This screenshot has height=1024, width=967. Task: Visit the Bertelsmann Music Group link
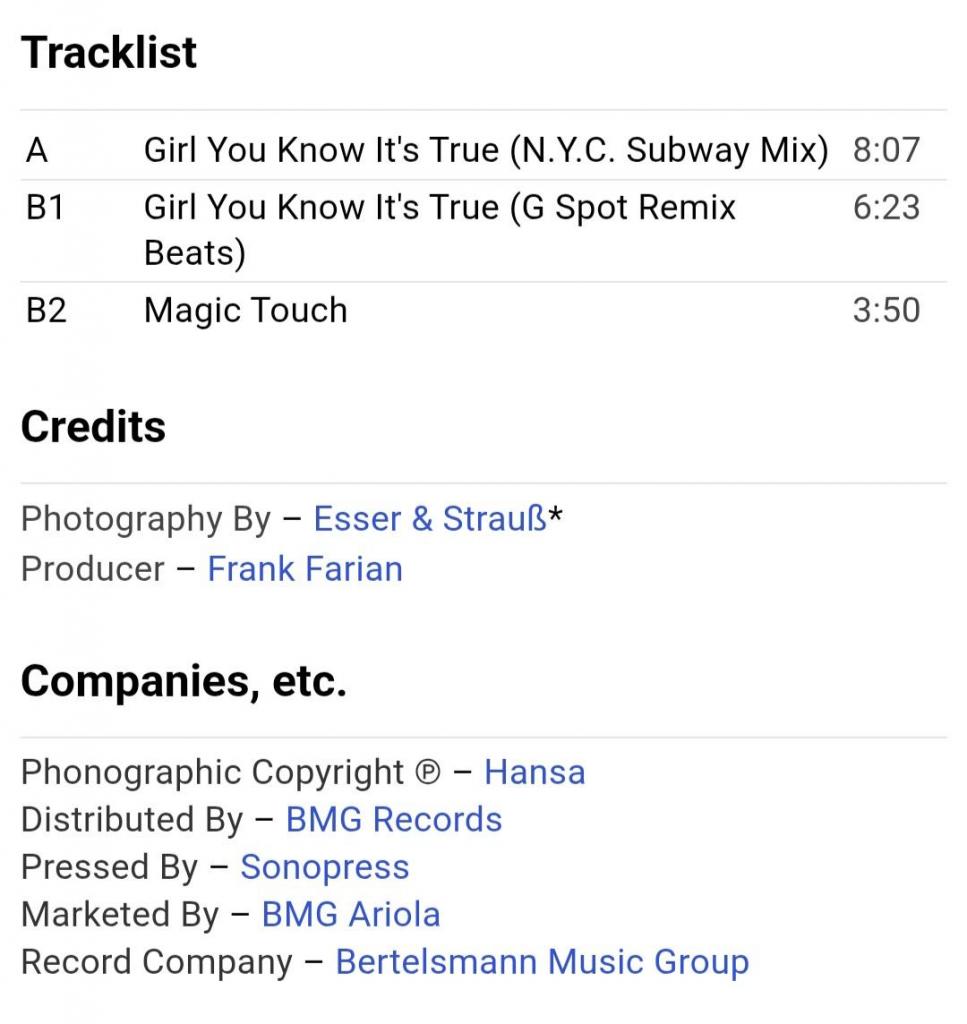[x=542, y=962]
